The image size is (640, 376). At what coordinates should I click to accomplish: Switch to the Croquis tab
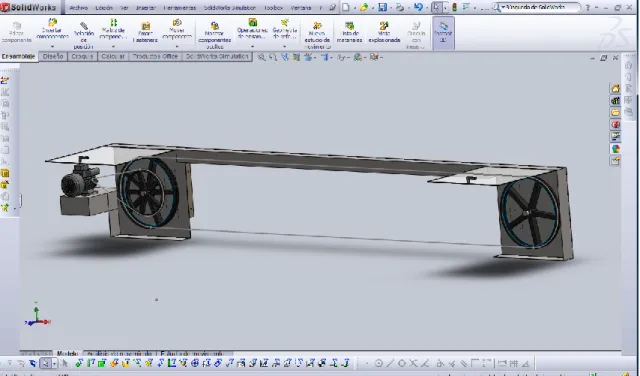tap(82, 57)
